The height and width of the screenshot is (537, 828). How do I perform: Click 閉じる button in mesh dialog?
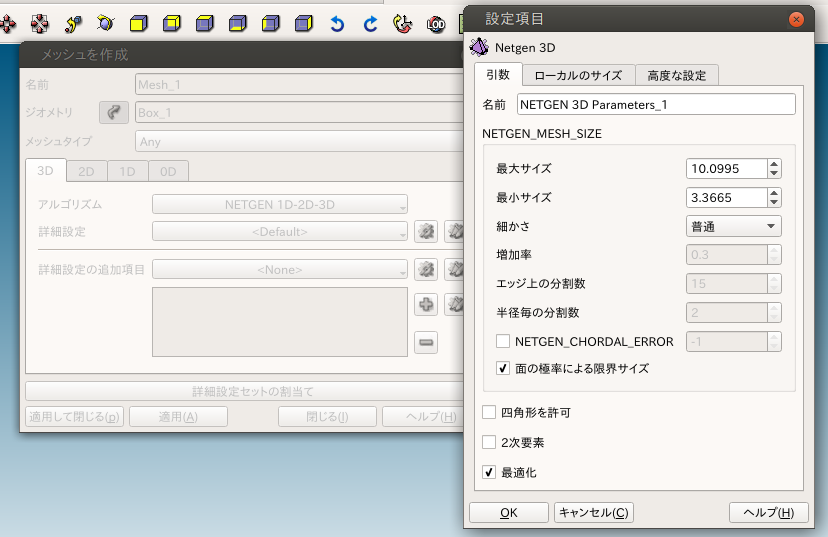click(x=327, y=417)
